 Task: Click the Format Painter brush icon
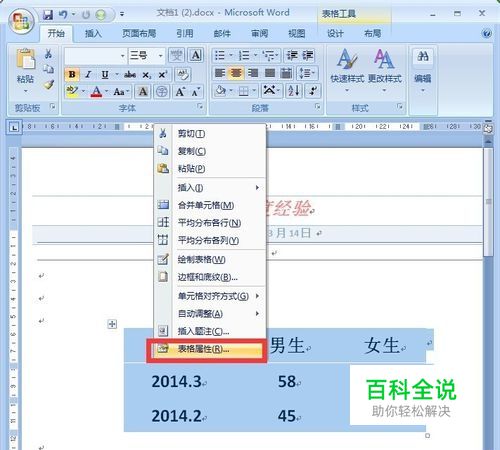click(49, 85)
